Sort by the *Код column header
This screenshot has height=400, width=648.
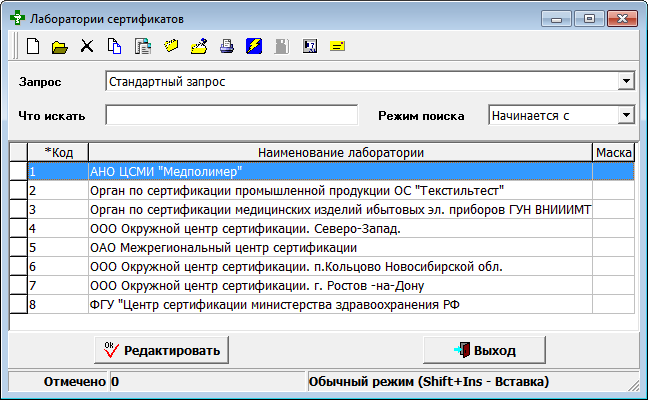(58, 152)
